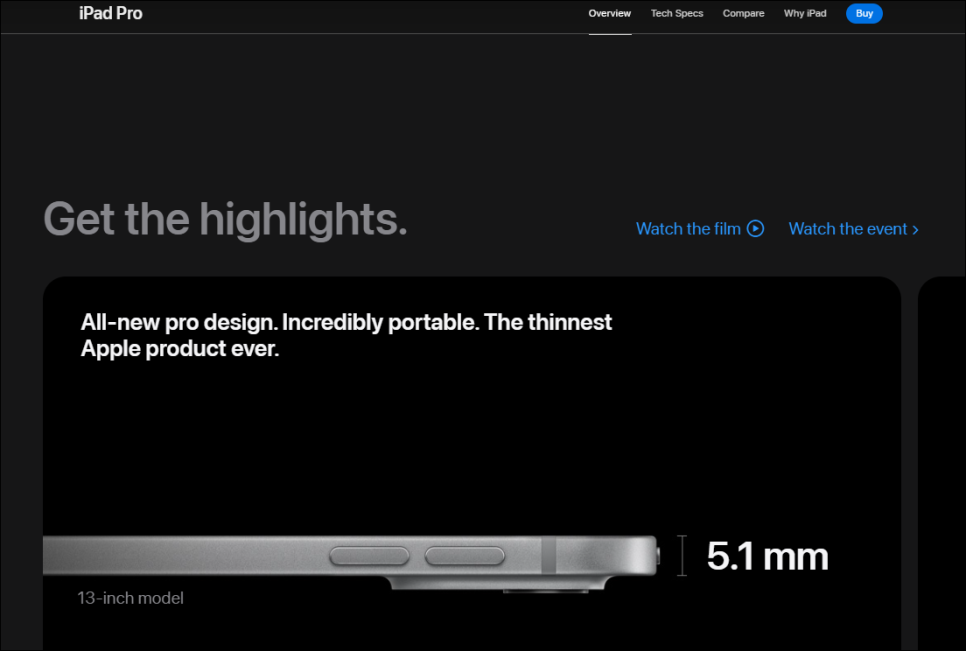Go to the Compare page

(x=743, y=14)
